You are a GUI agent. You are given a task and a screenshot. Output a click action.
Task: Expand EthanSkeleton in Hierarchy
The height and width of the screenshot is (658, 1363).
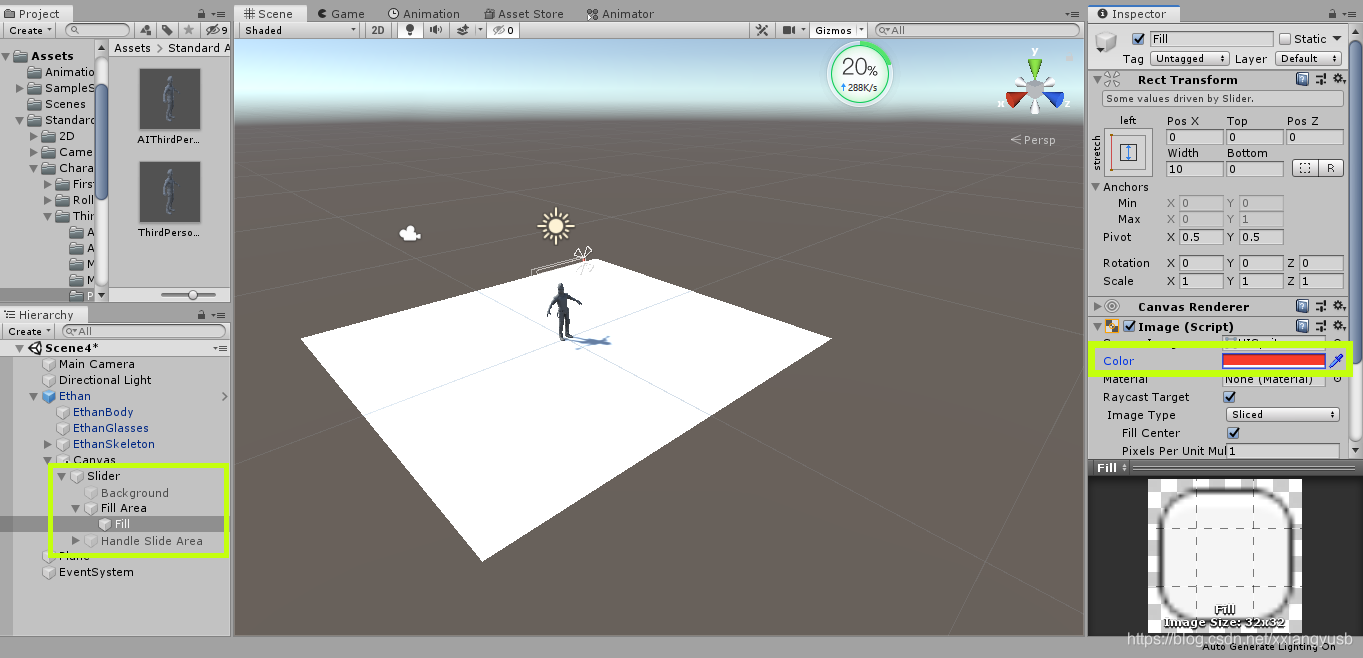(x=48, y=444)
